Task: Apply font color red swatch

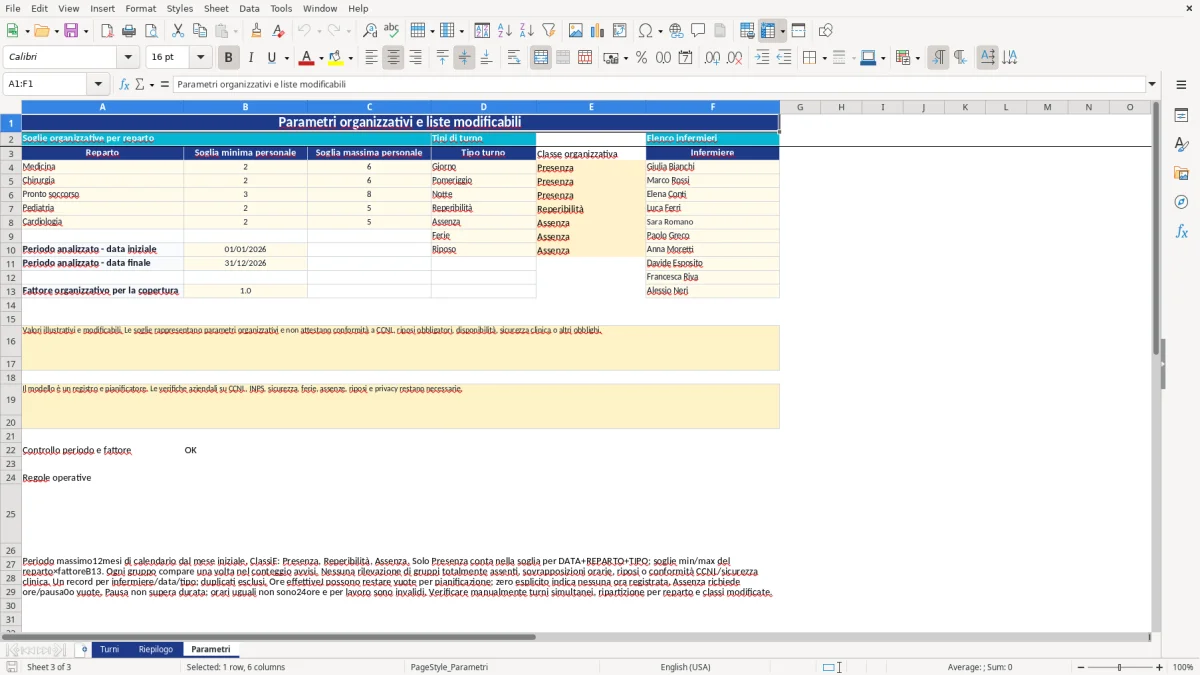Action: click(307, 58)
